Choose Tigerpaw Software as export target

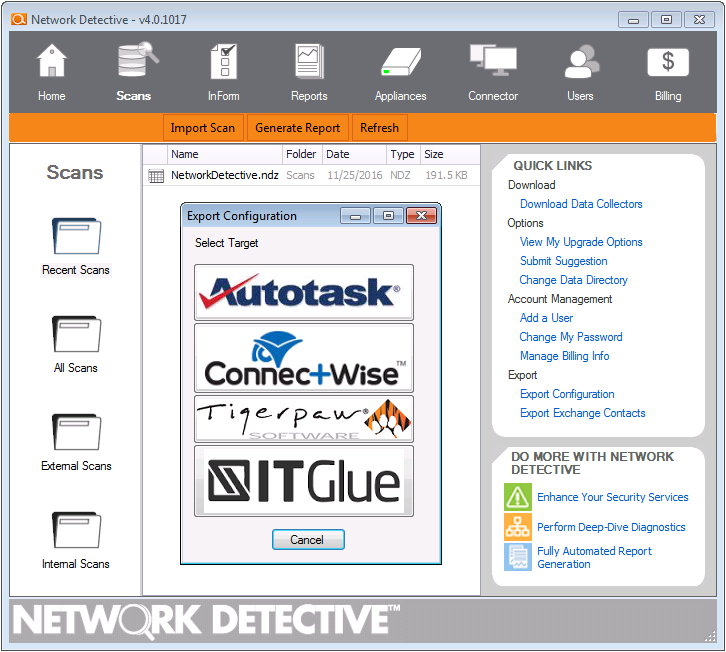[304, 419]
